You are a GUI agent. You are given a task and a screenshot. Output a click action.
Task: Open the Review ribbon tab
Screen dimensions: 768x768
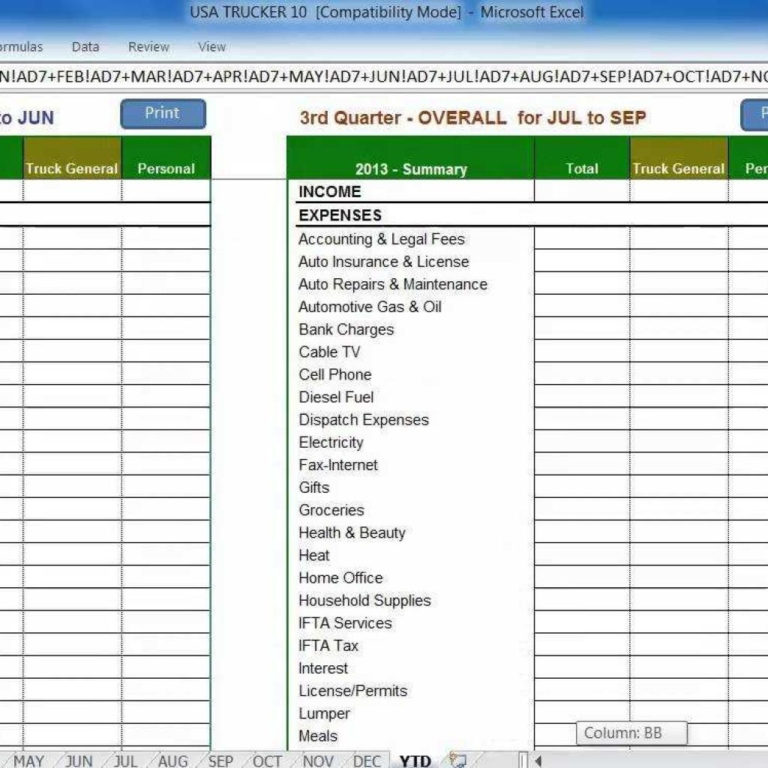(148, 47)
